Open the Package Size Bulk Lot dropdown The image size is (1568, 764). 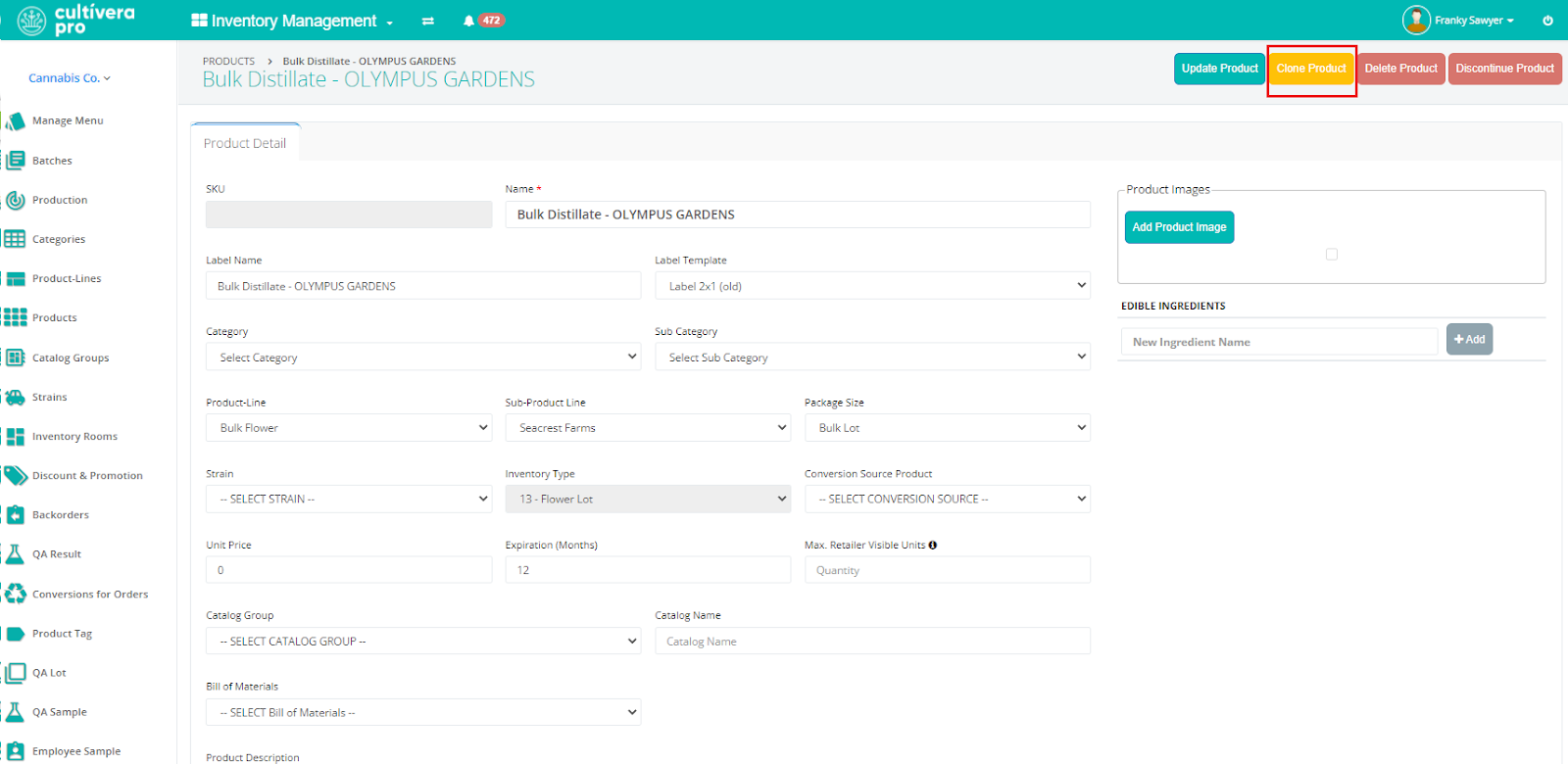point(948,428)
